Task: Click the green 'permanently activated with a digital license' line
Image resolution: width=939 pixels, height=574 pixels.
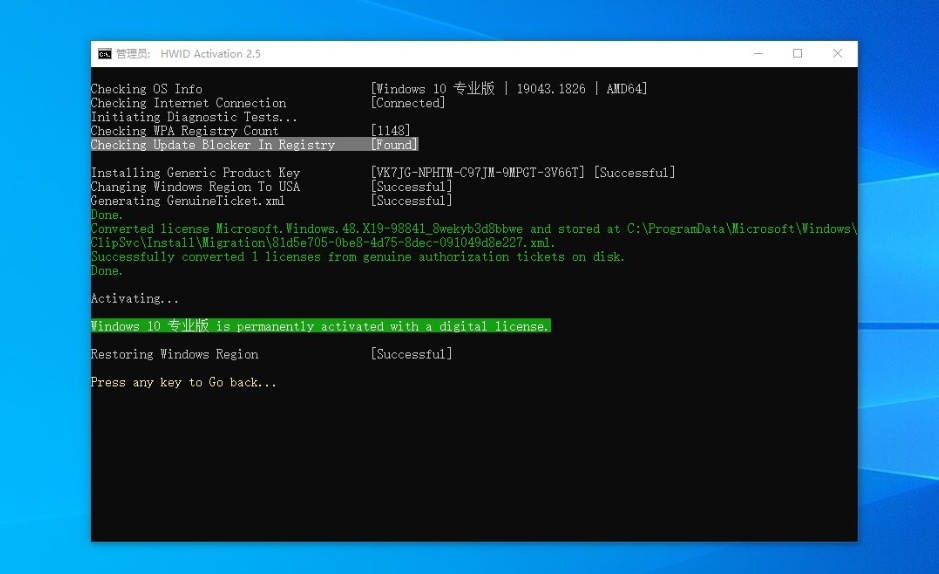Action: click(320, 326)
